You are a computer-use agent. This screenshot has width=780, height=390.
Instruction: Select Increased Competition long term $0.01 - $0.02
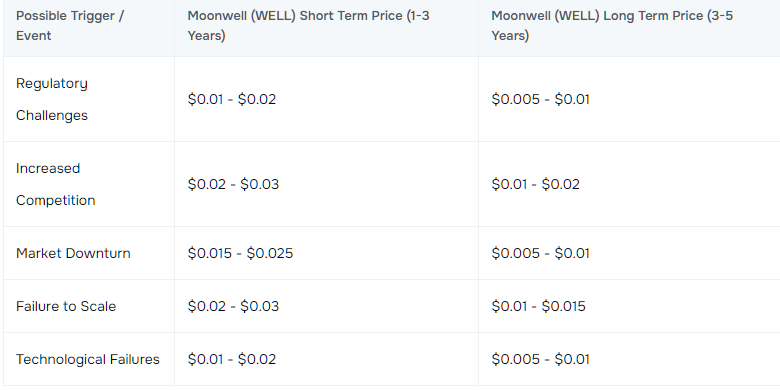535,184
